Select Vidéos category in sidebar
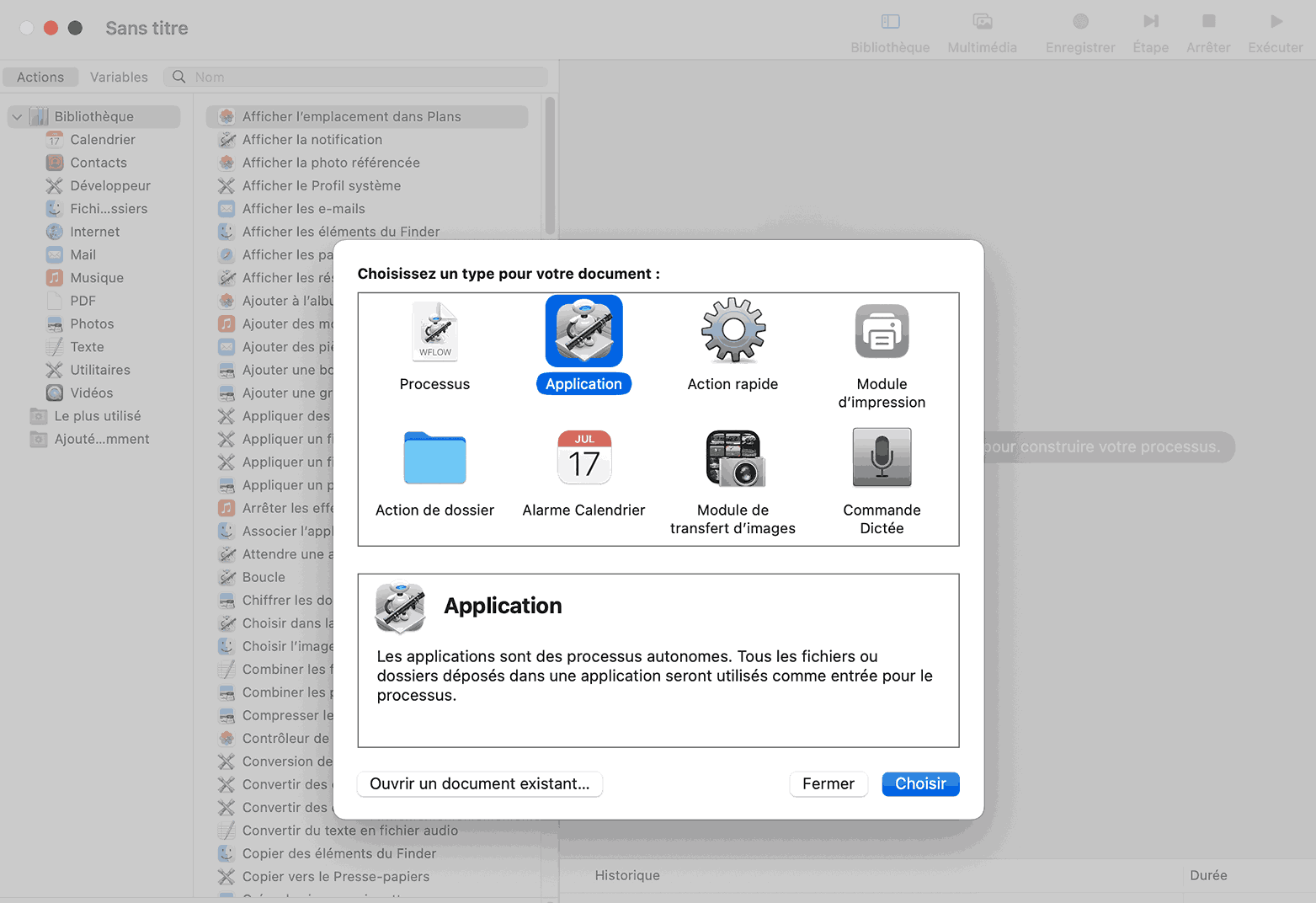1316x903 pixels. click(x=91, y=393)
